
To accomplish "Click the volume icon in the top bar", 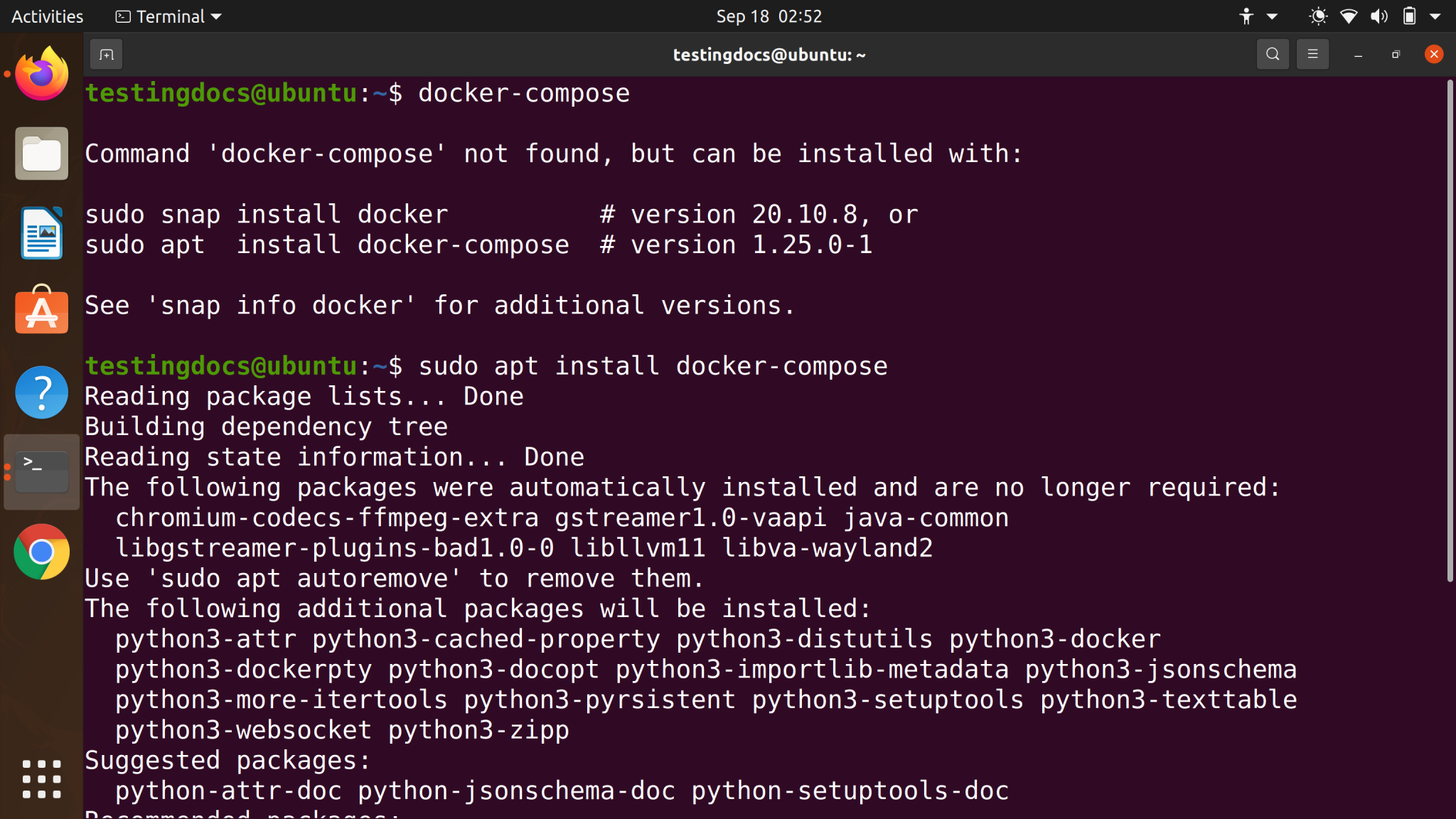I will 1379,16.
